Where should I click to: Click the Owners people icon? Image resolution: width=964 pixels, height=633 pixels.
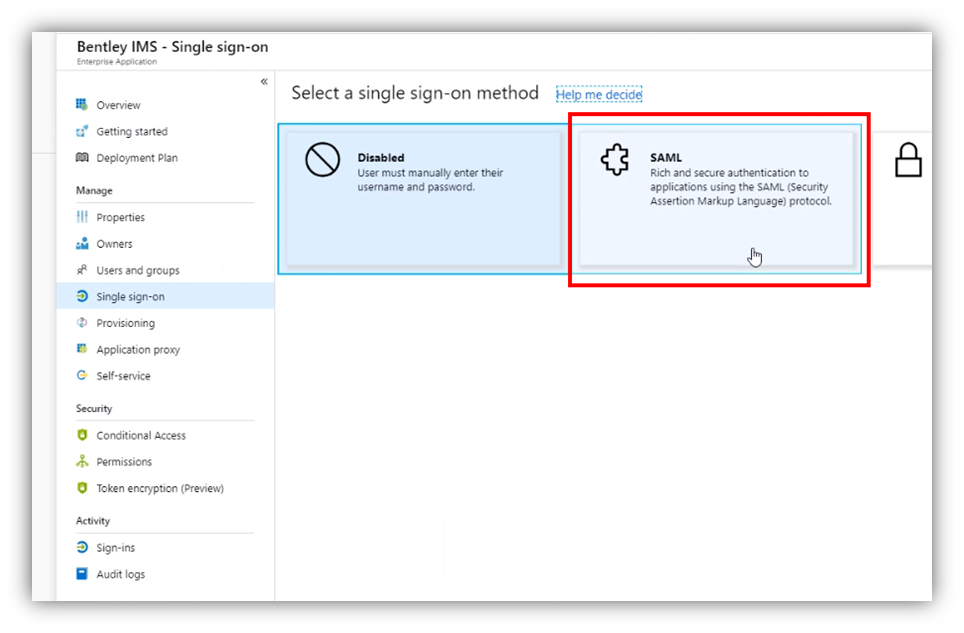[x=82, y=243]
